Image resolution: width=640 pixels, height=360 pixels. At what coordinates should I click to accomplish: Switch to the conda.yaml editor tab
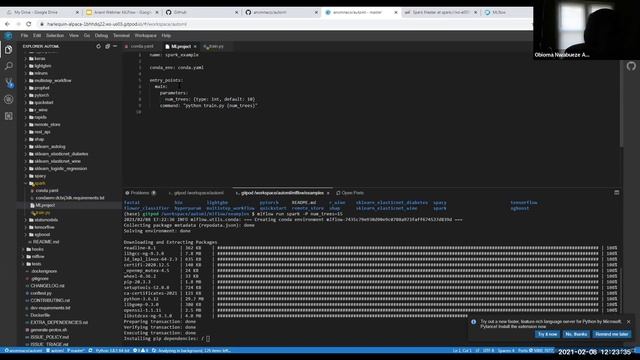[142, 47]
